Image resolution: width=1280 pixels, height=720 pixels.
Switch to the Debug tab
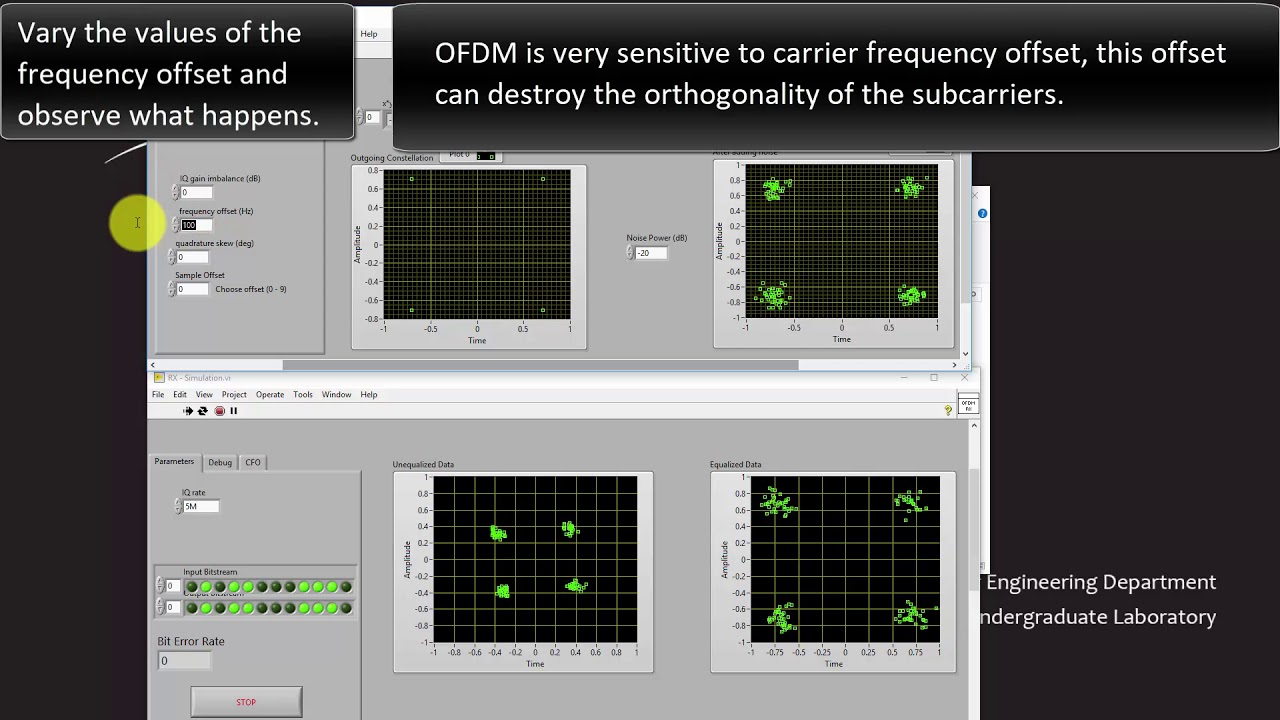(220, 462)
